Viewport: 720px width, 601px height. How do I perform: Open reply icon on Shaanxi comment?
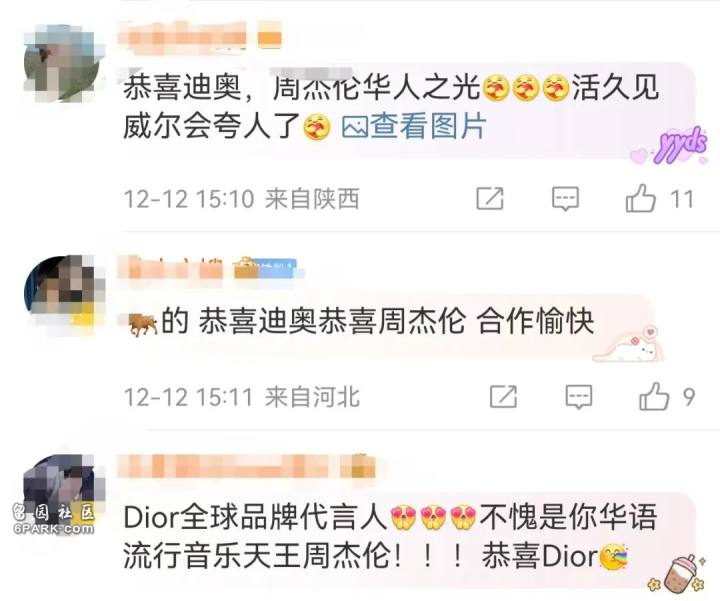565,198
